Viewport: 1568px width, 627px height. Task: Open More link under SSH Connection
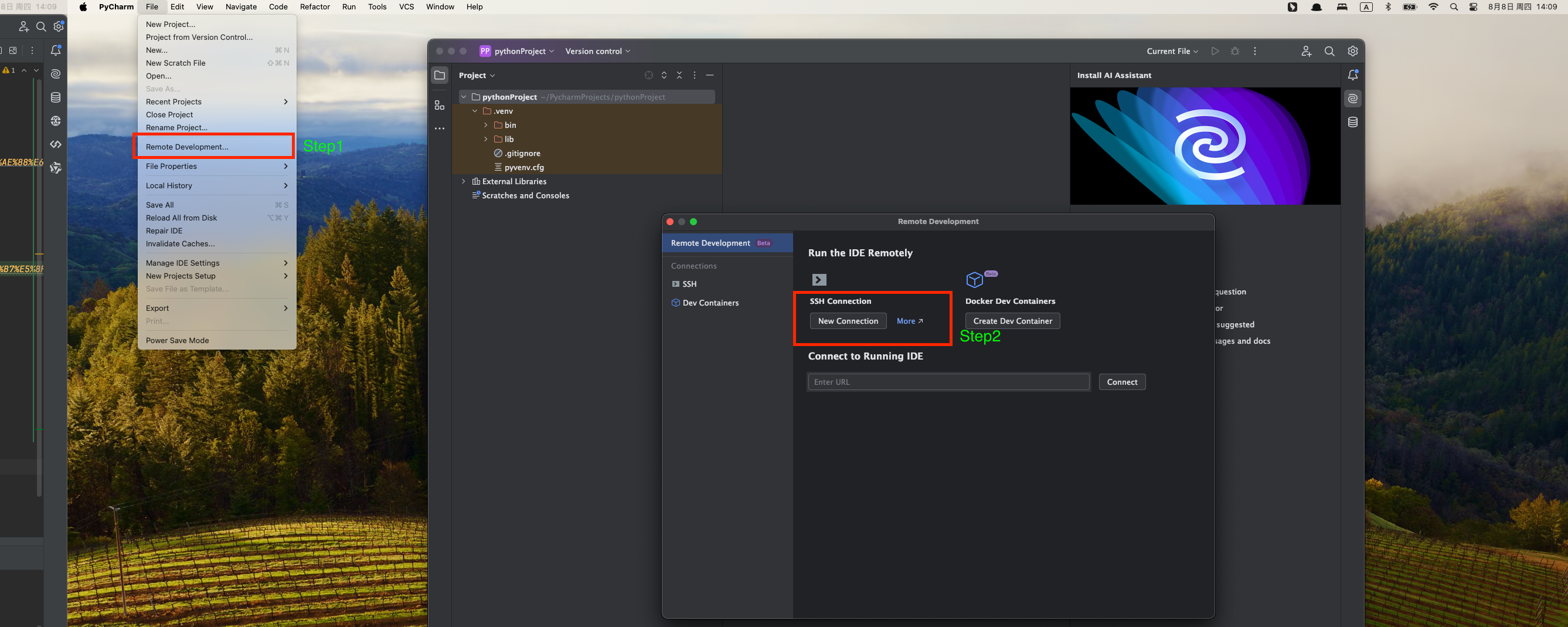click(909, 321)
